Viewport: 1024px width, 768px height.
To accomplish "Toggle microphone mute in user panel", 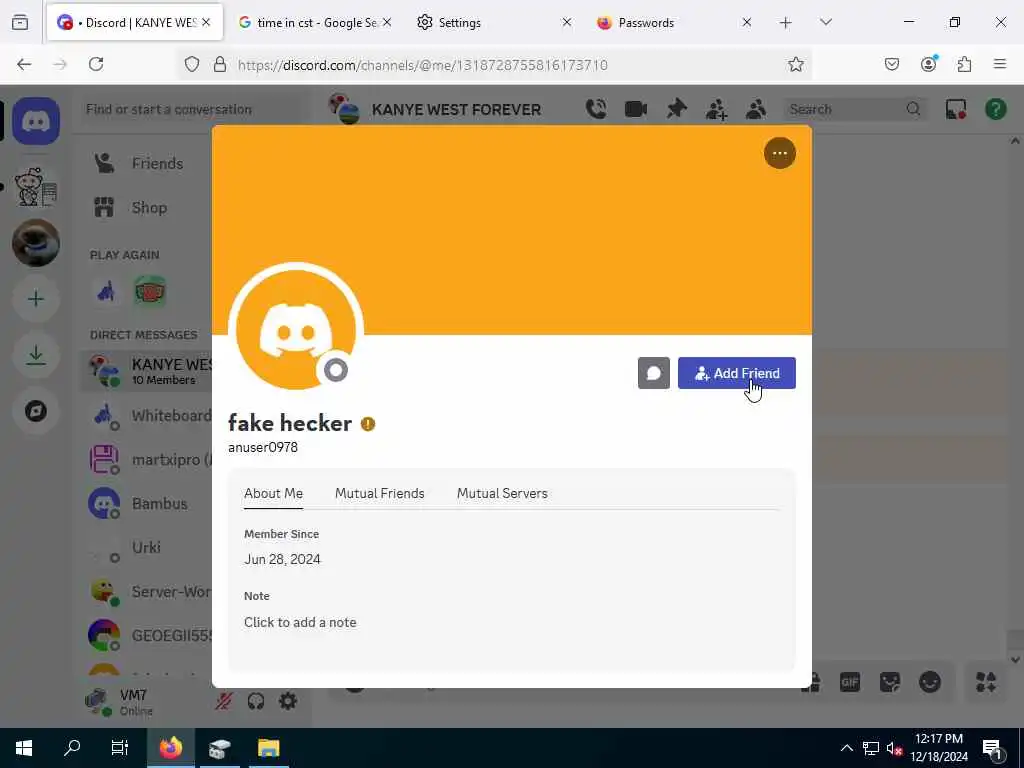I will click(x=223, y=701).
